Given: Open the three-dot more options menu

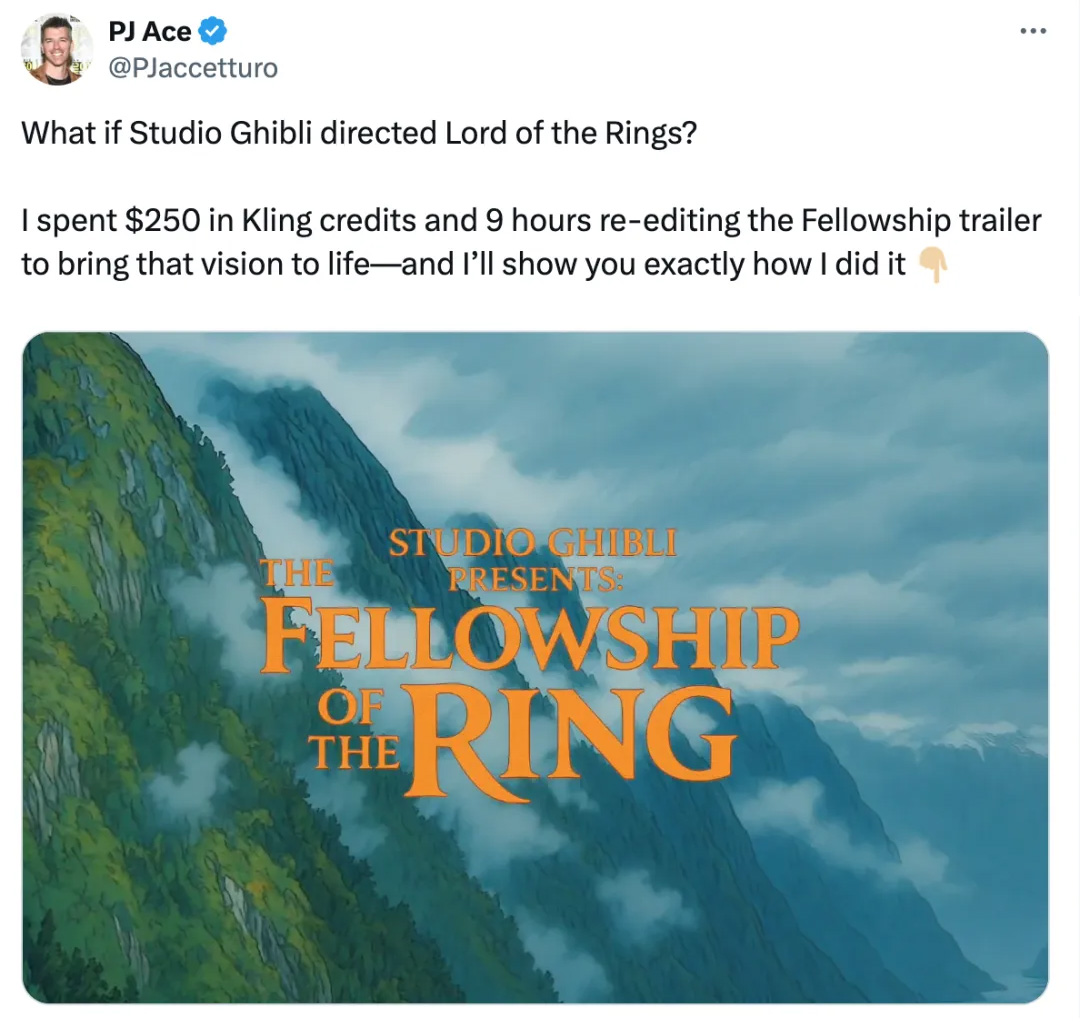Looking at the screenshot, I should click(x=1034, y=31).
